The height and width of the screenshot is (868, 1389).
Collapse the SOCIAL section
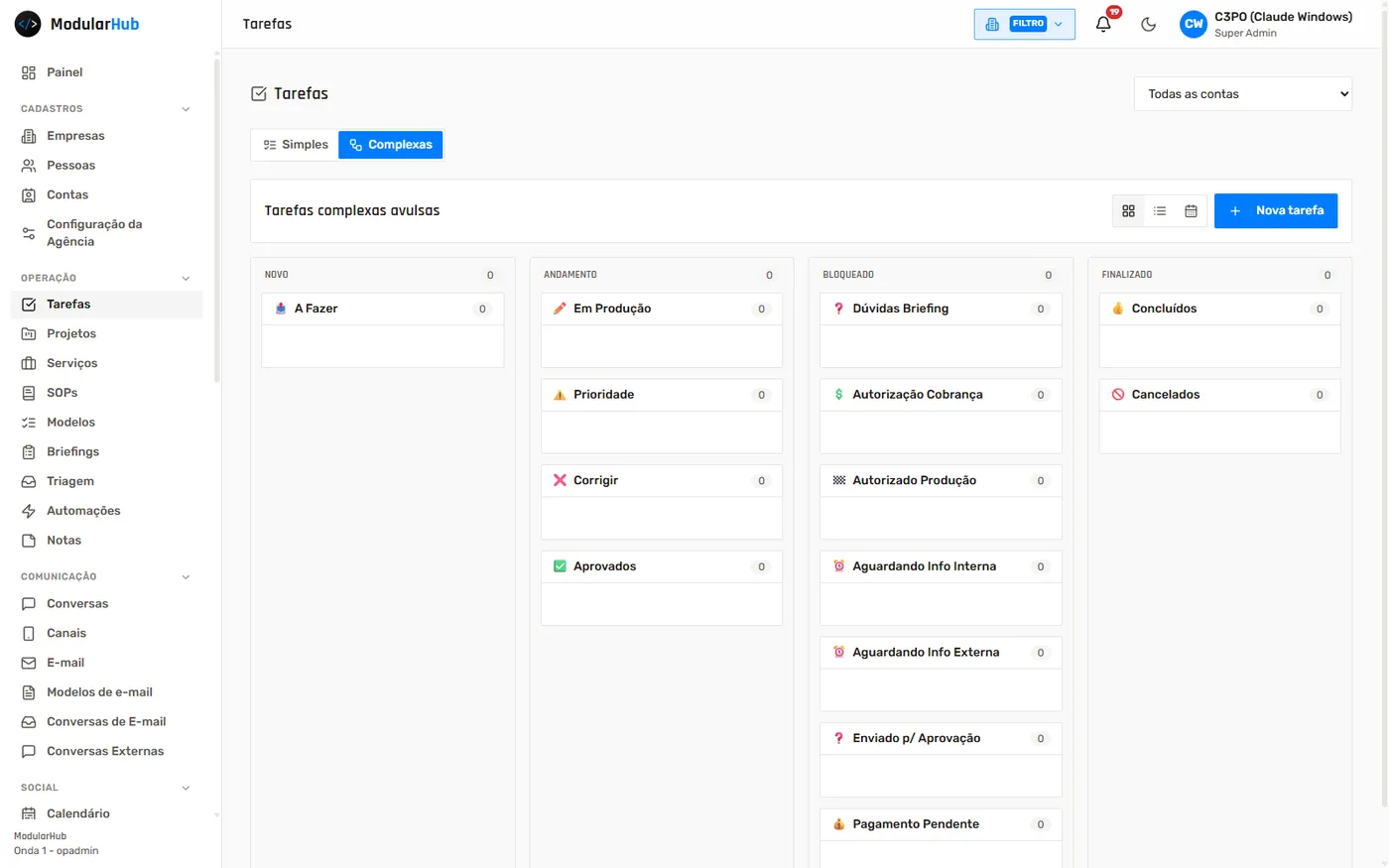(x=186, y=789)
